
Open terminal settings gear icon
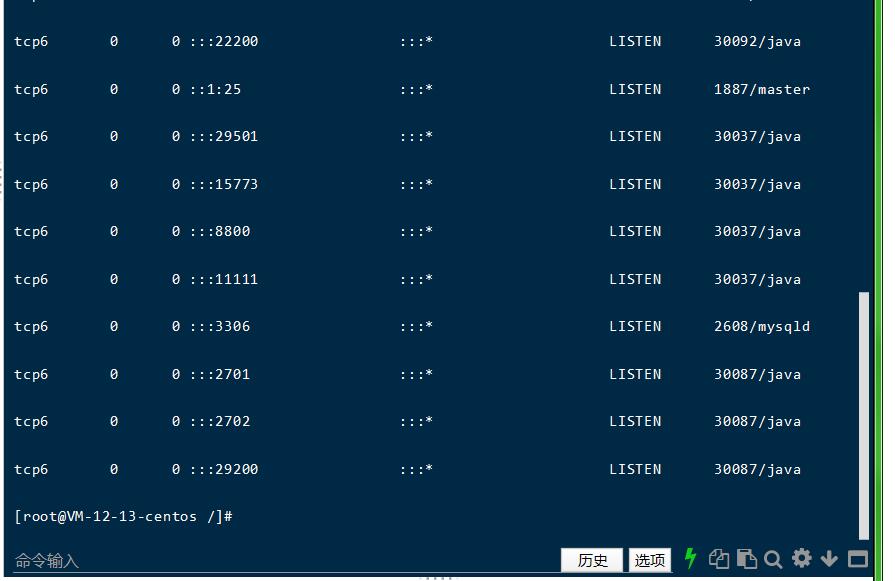(x=801, y=559)
